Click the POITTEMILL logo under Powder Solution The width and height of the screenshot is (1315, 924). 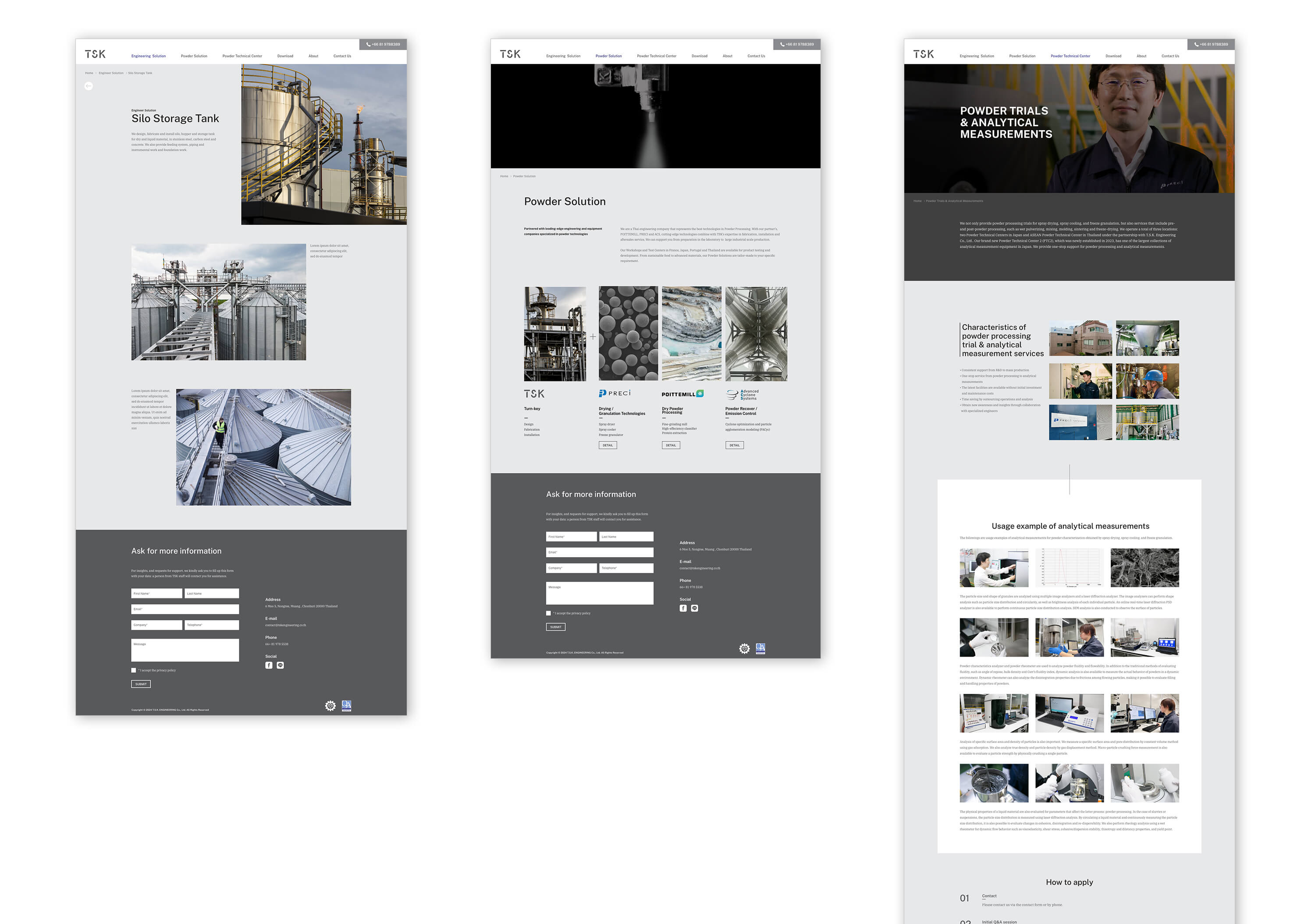[x=682, y=394]
